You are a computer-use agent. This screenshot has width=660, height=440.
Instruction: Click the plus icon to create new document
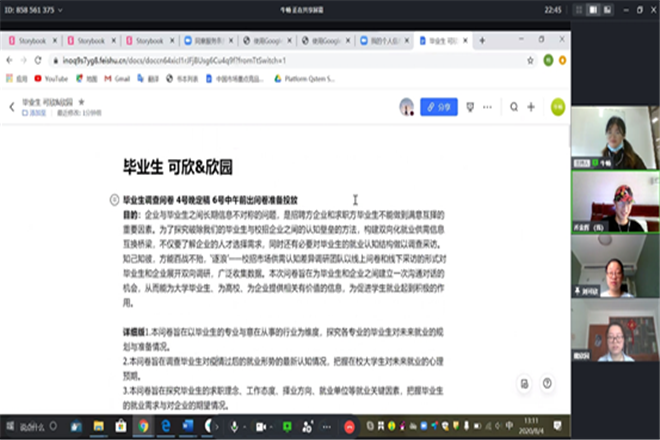tap(532, 106)
